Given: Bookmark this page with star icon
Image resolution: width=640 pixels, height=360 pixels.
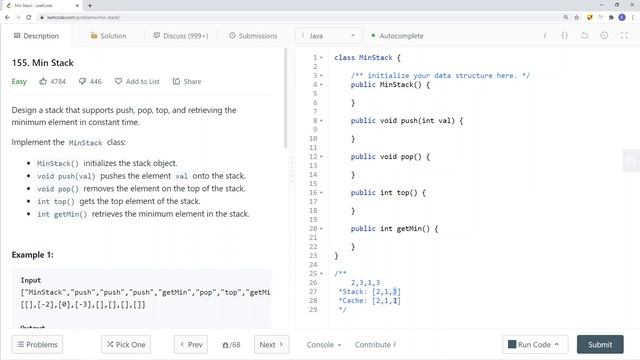Looking at the screenshot, I should click(577, 18).
